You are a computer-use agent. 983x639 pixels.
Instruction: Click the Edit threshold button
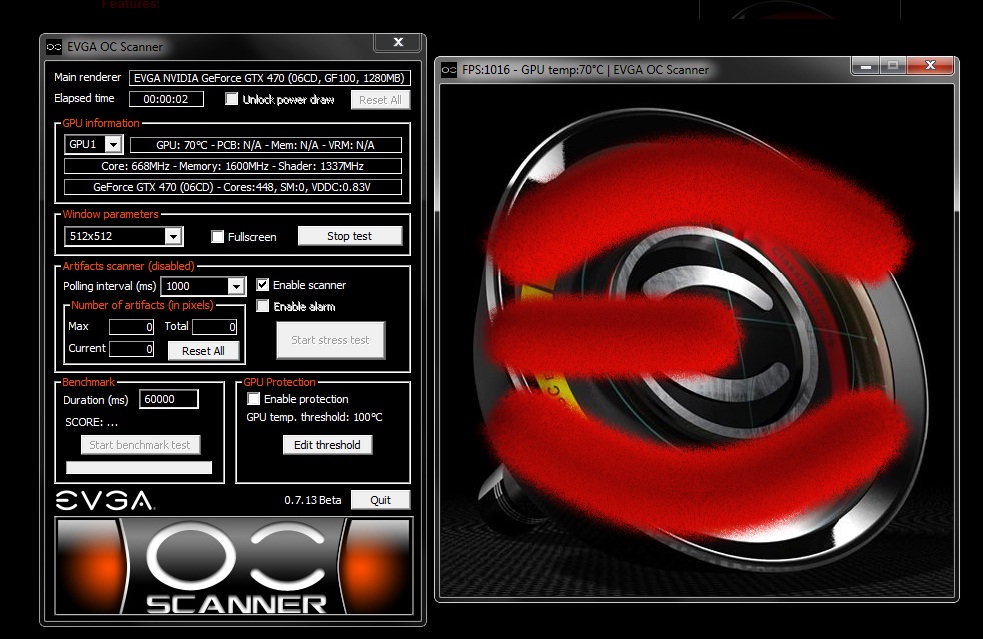[x=327, y=445]
